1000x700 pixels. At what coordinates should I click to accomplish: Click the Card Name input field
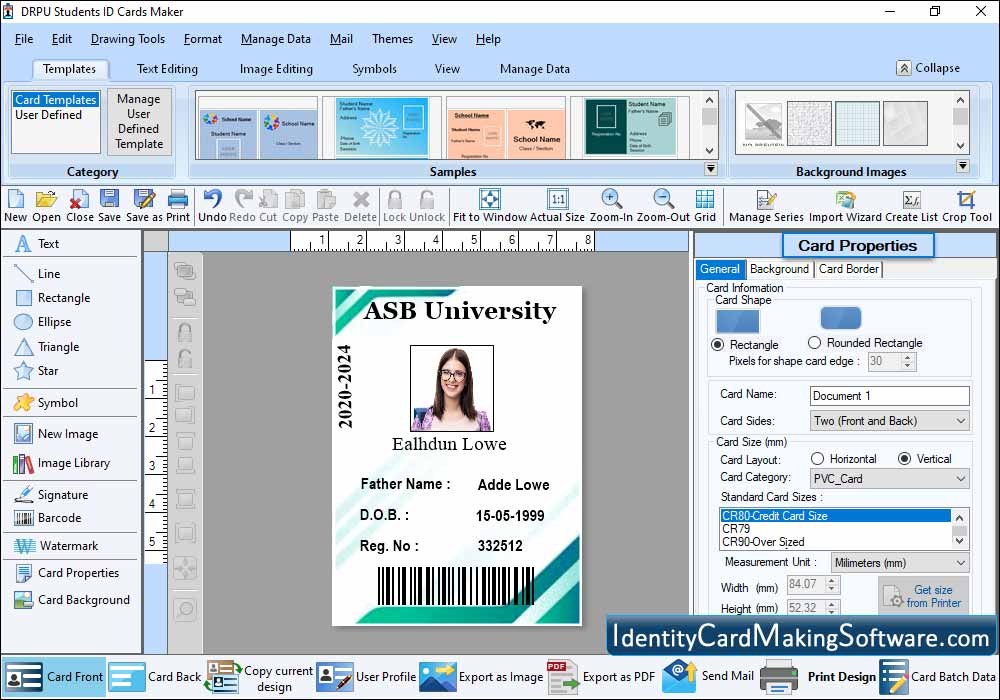point(890,395)
